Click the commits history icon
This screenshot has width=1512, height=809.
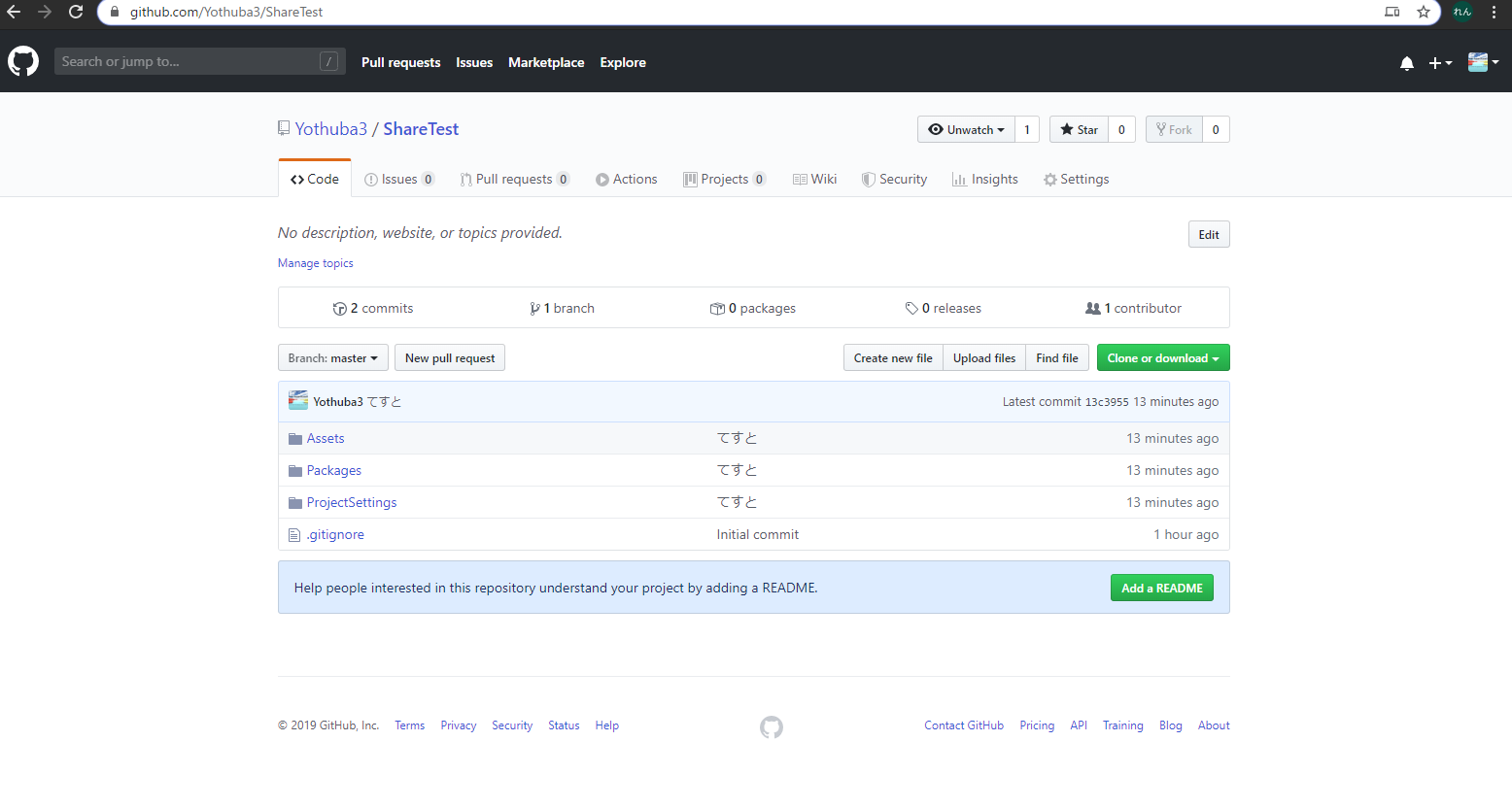click(x=339, y=309)
